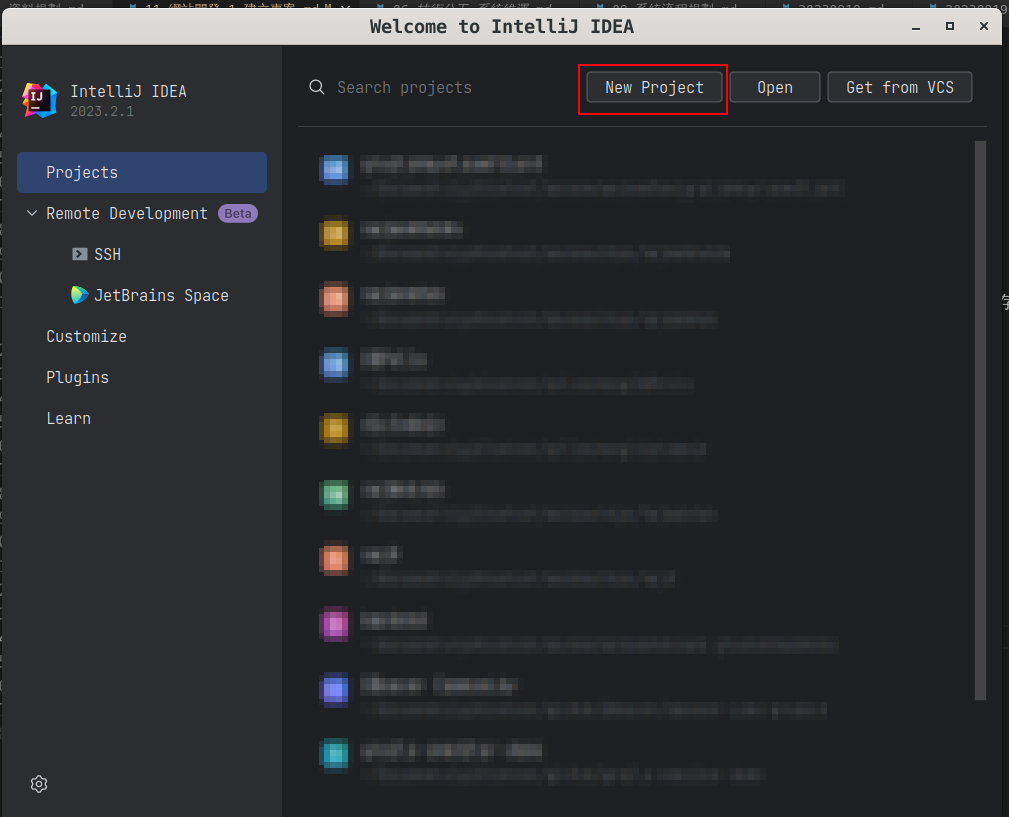Focus the Search projects field
Viewport: 1009px width, 817px height.
(x=404, y=87)
